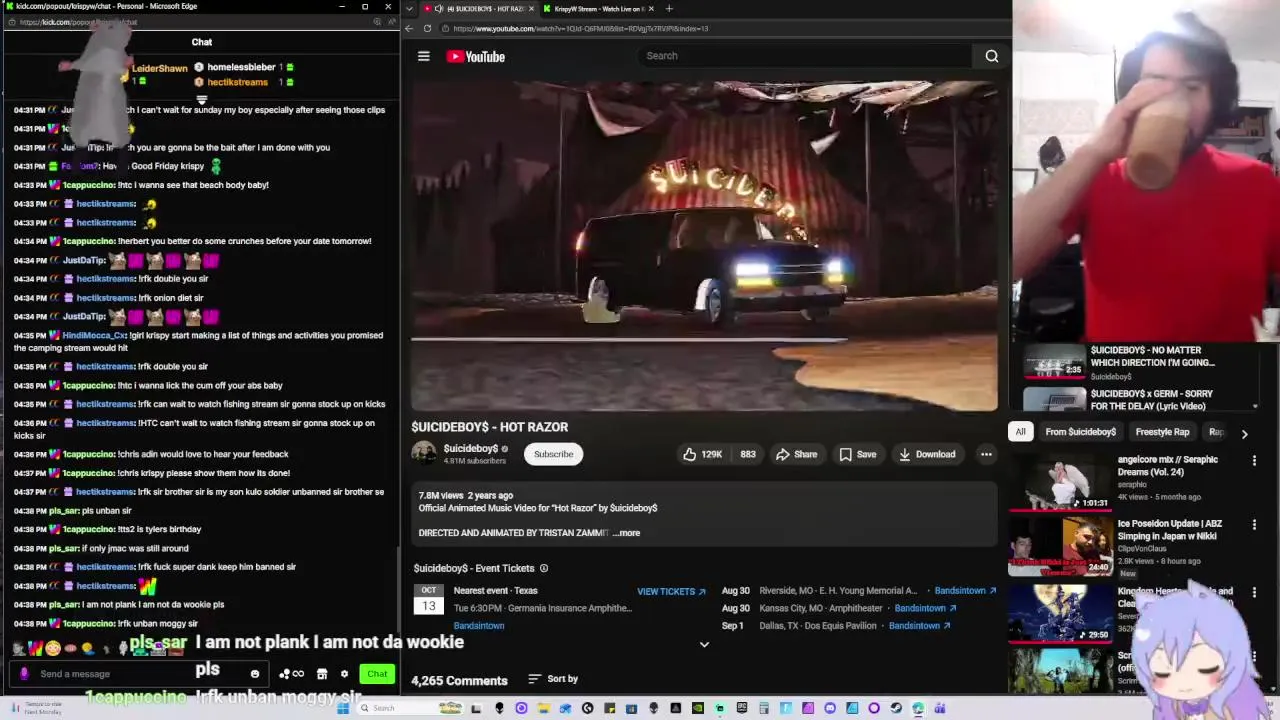Click the hectikstreams username in the gifters leaderboard
Screen dimensions: 1280x720
coord(237,82)
